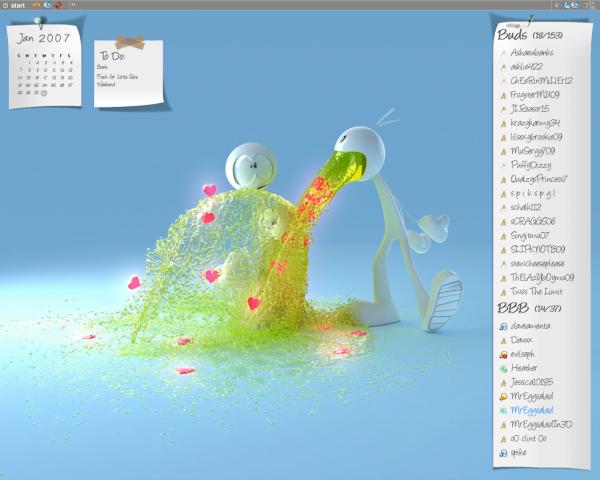Click yellow status icon beside gray MrEggsalad

click(504, 397)
